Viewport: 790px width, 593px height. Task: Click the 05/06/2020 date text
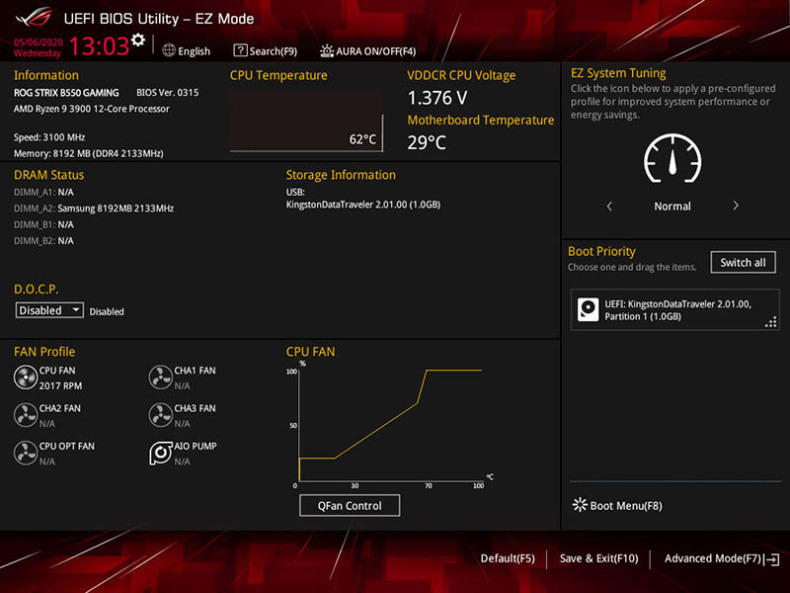[38, 42]
